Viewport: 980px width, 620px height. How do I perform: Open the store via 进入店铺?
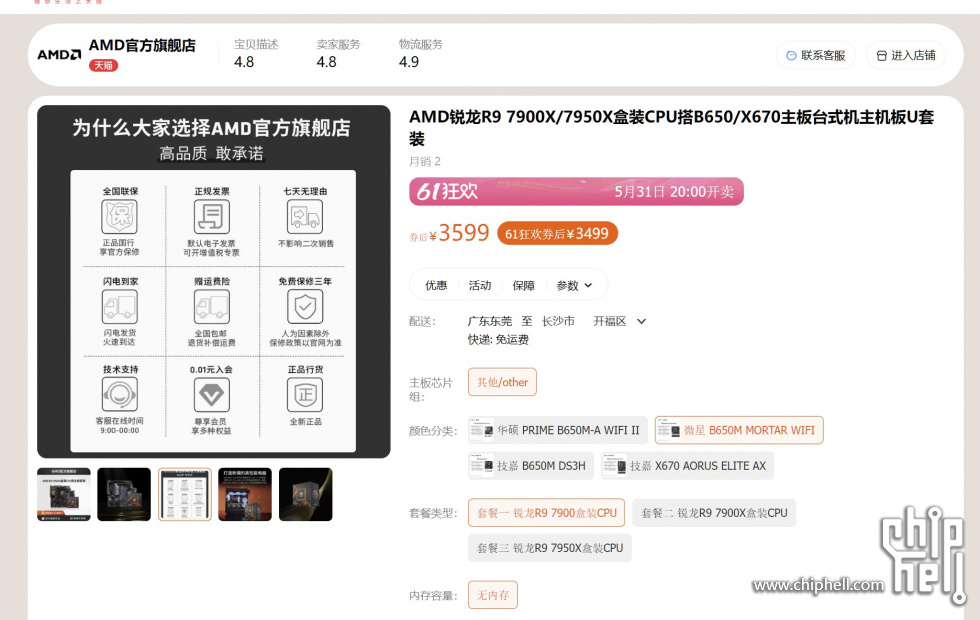[x=906, y=56]
